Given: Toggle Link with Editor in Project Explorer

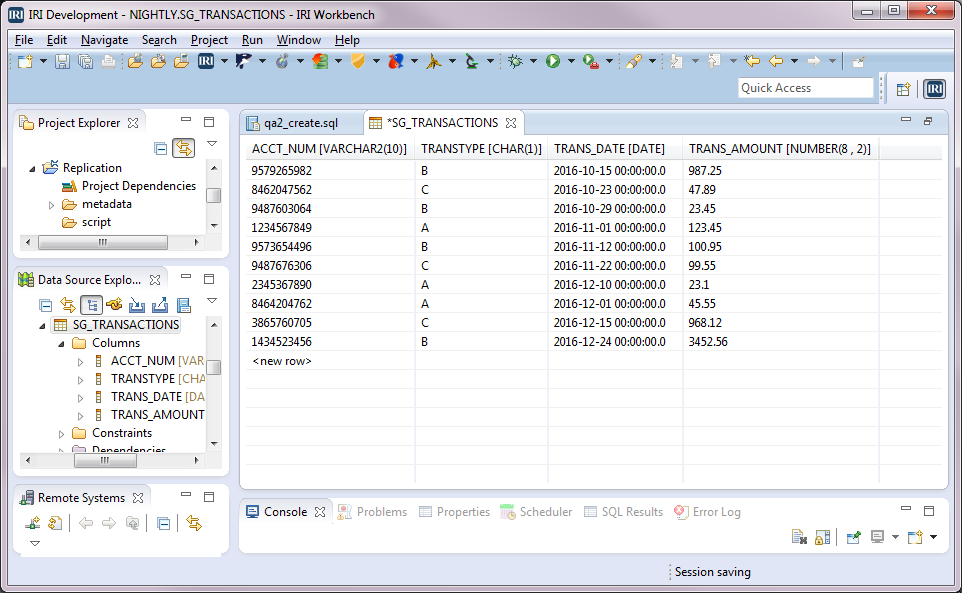Looking at the screenshot, I should point(183,148).
